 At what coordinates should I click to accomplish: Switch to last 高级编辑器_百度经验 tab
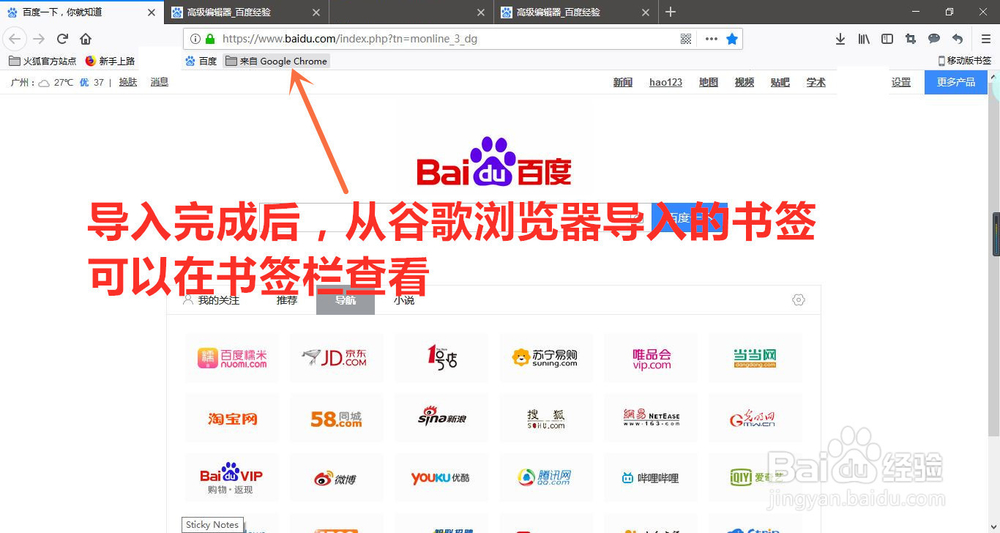point(576,12)
